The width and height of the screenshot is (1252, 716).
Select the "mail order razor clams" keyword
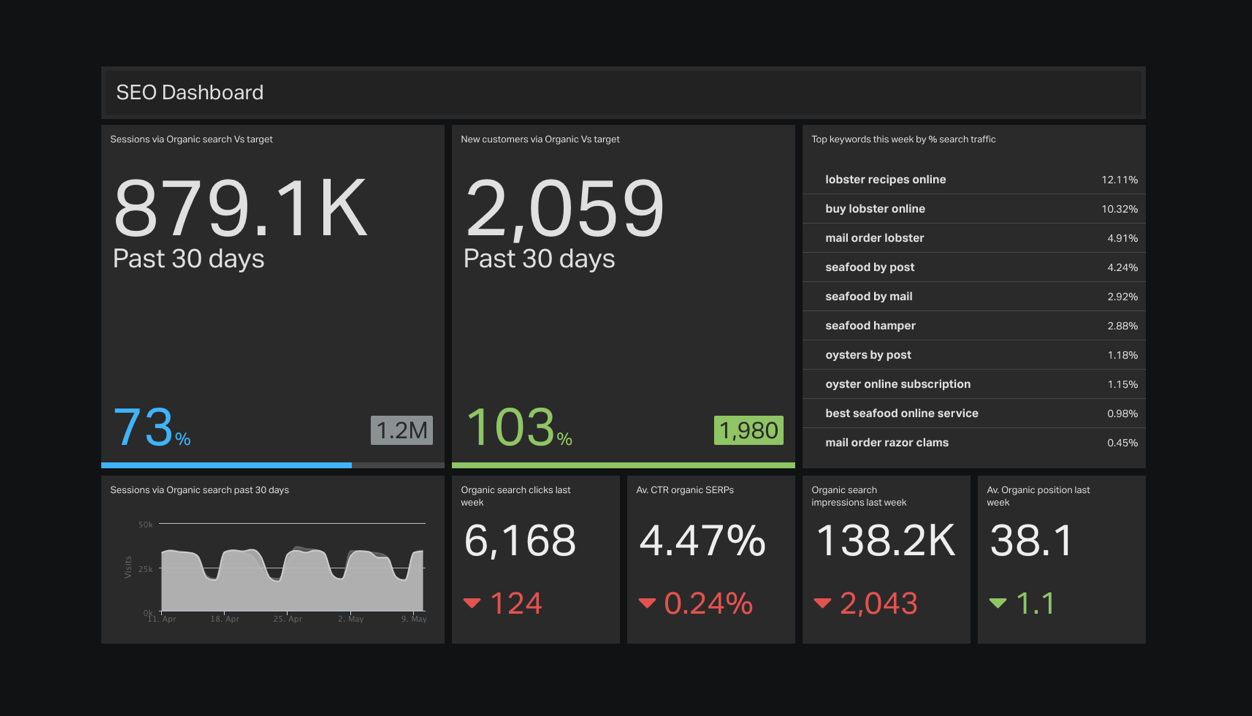point(887,442)
